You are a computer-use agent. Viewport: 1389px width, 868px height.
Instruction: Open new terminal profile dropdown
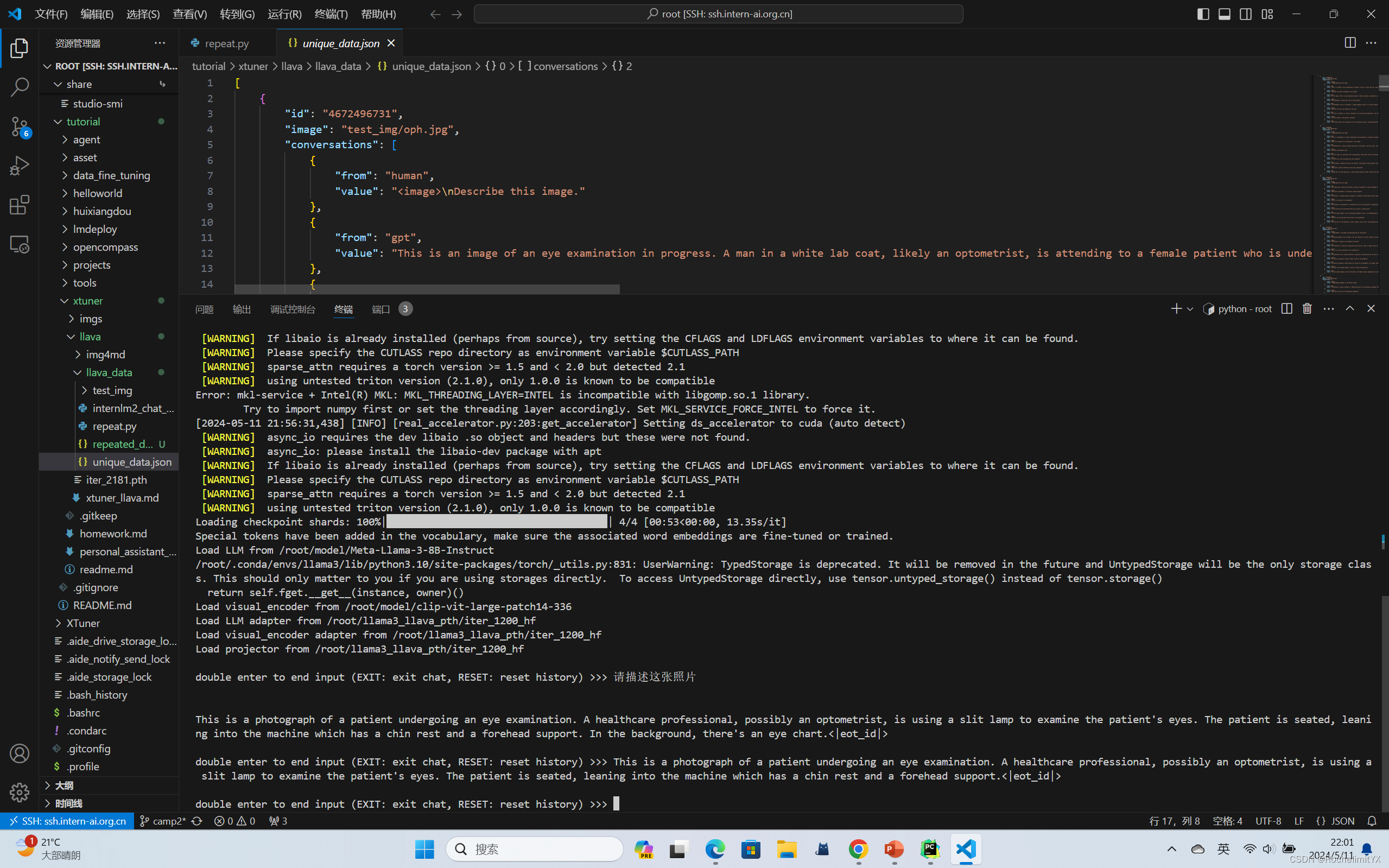pos(1190,309)
